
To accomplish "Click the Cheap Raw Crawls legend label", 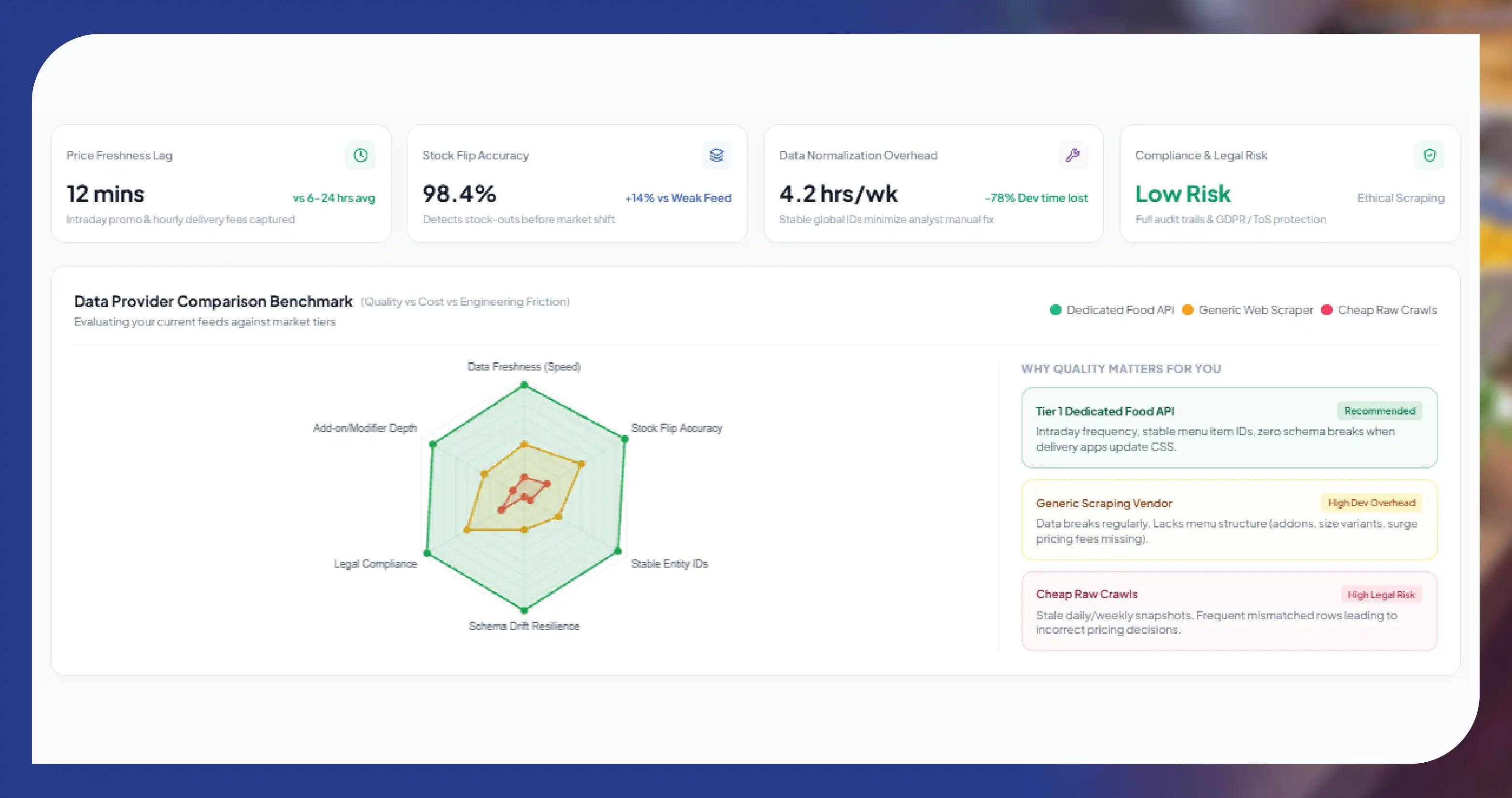I will (x=1387, y=310).
